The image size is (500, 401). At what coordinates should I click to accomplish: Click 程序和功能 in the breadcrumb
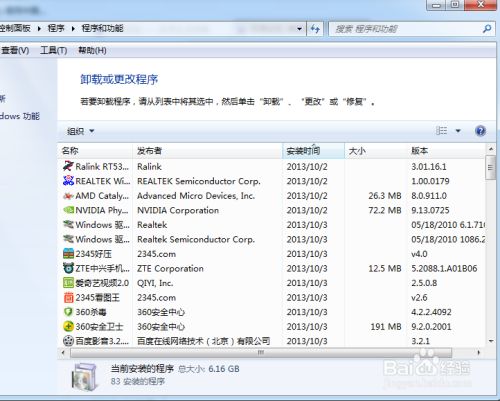[x=103, y=28]
